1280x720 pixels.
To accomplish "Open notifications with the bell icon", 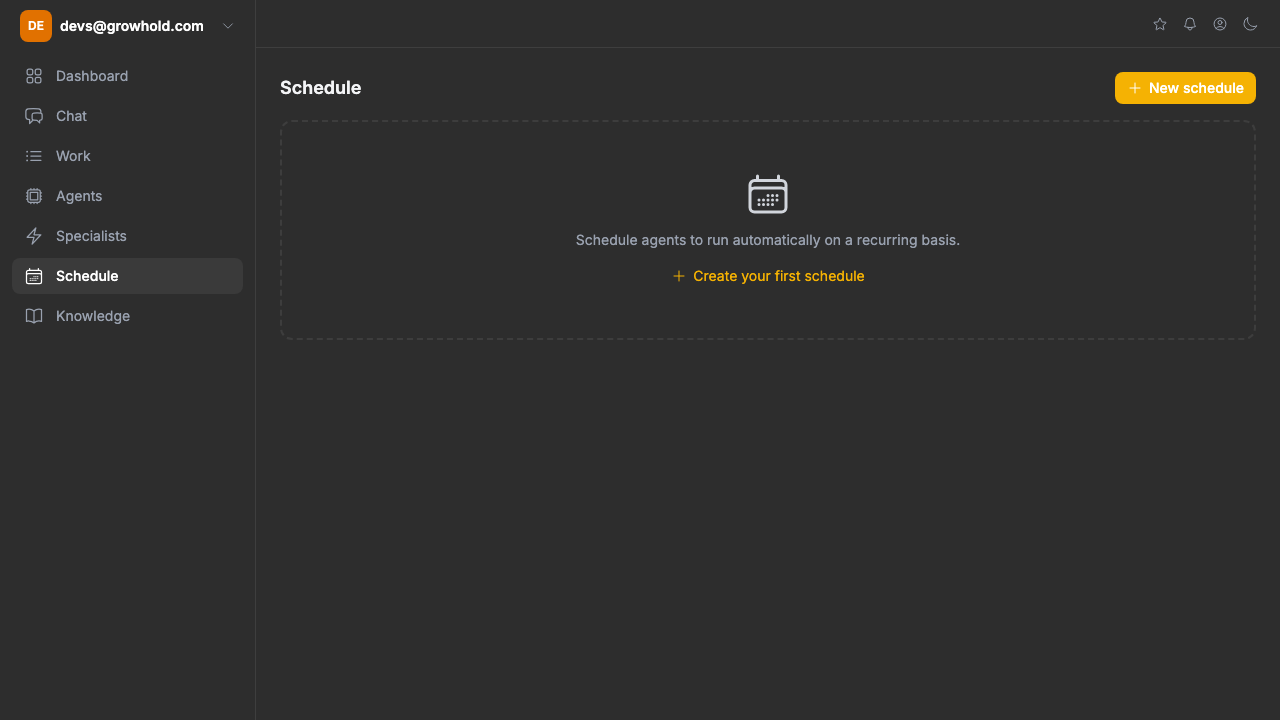I will (x=1190, y=24).
